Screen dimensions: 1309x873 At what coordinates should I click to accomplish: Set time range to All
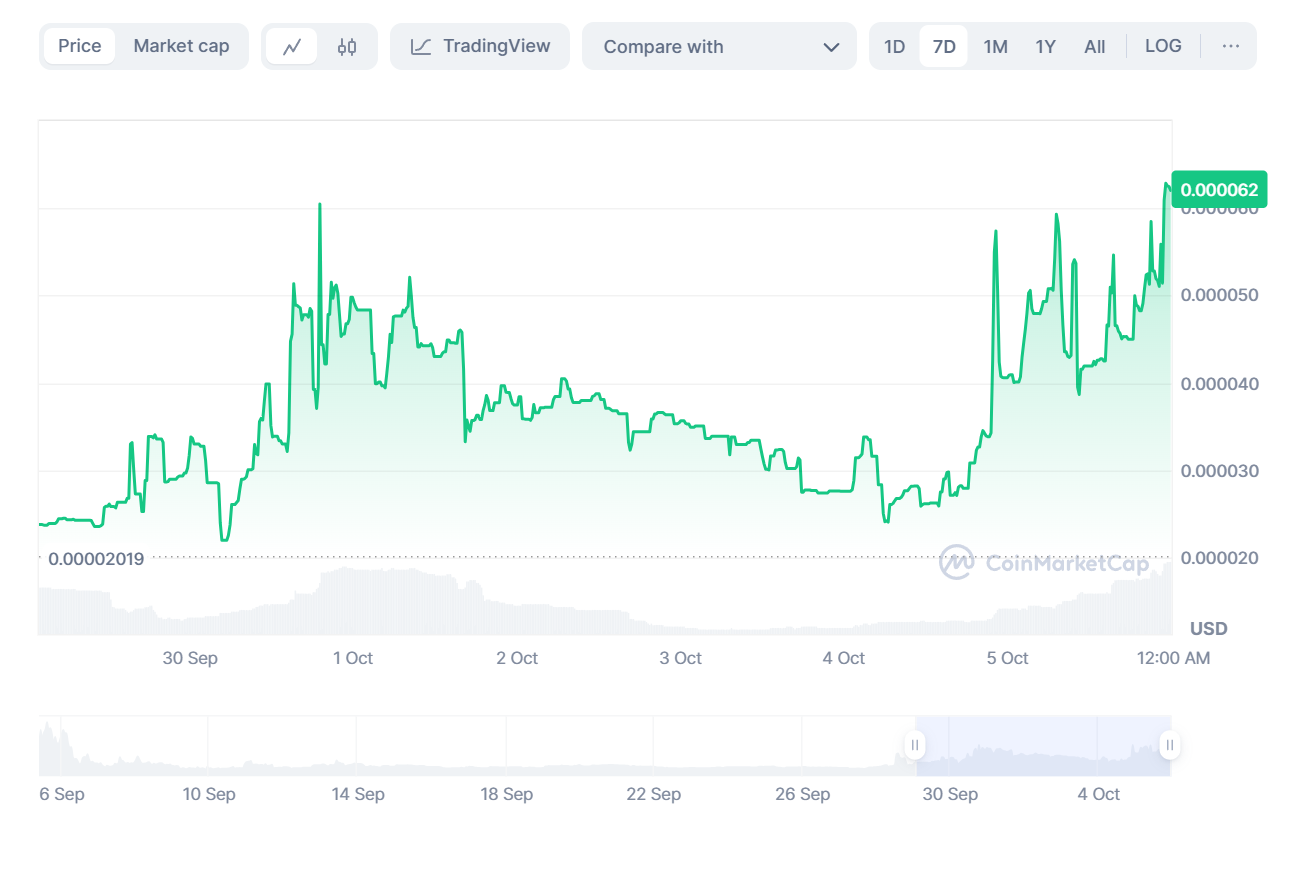[x=1095, y=47]
